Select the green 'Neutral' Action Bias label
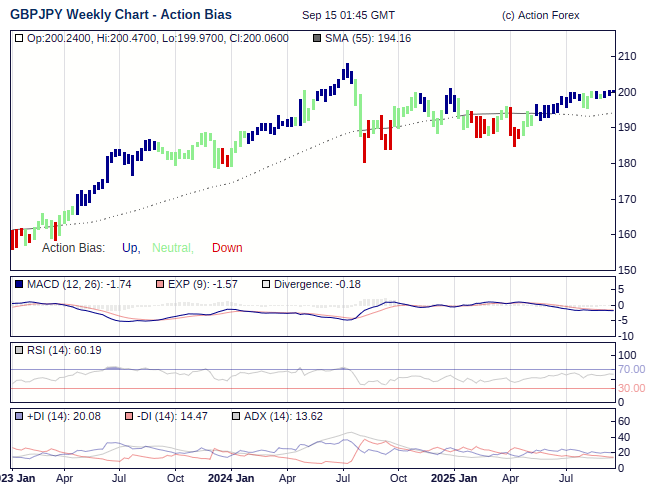This screenshot has width=650, height=489. click(172, 248)
